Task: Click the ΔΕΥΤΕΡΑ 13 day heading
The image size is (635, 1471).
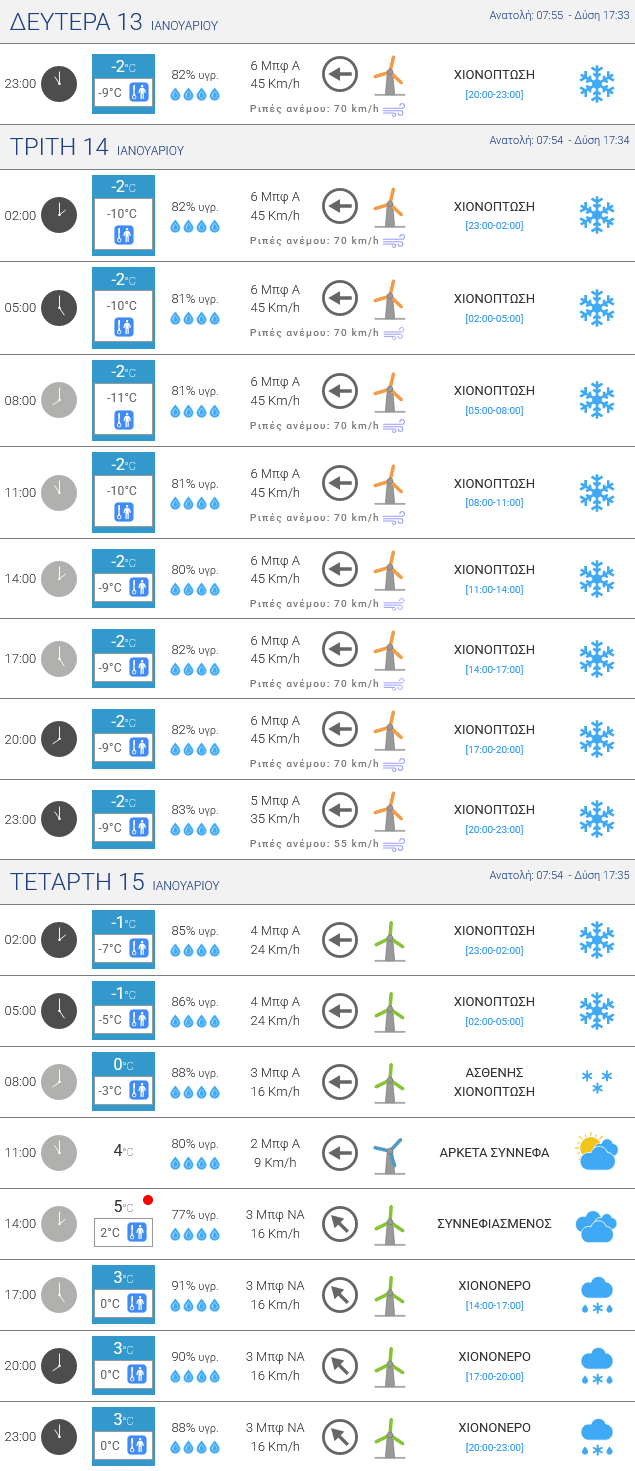Action: click(x=113, y=22)
